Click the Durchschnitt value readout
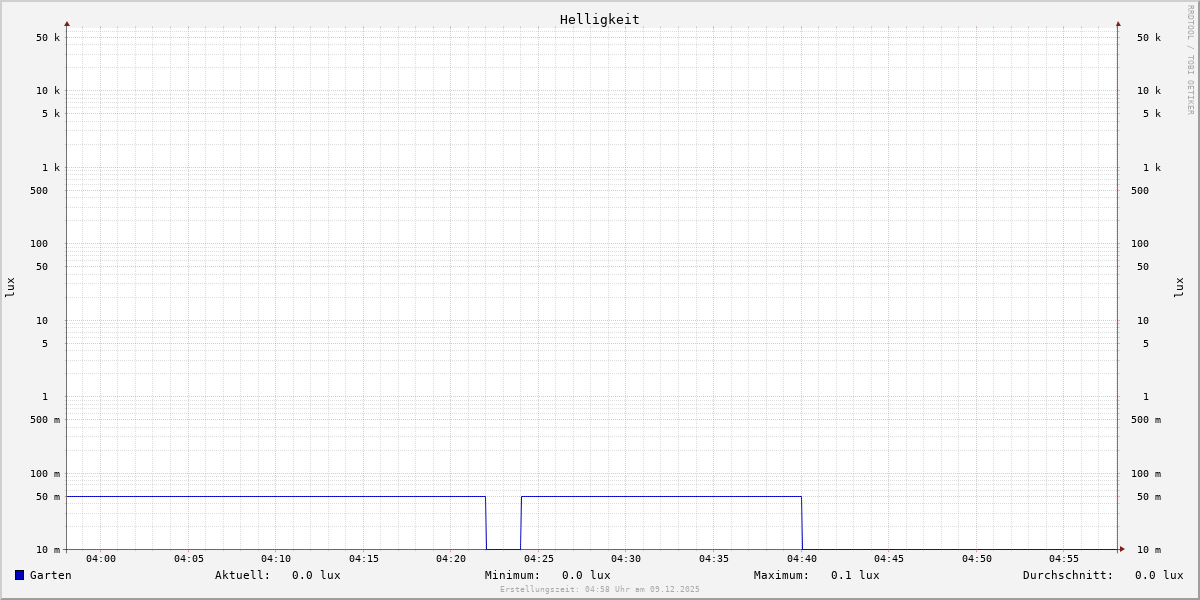1200x600 pixels. pyautogui.click(x=1158, y=575)
